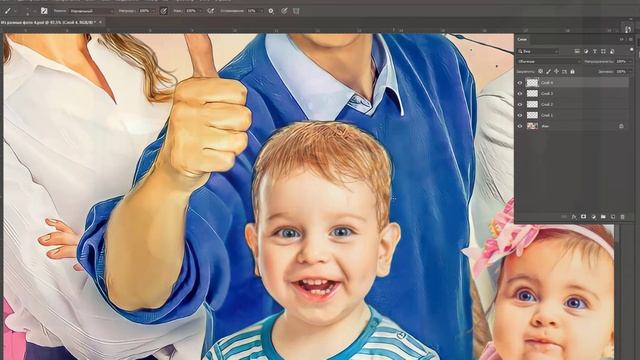The image size is (640, 360).
Task: Select the top highlighted layer thumbnail
Action: pos(532,82)
